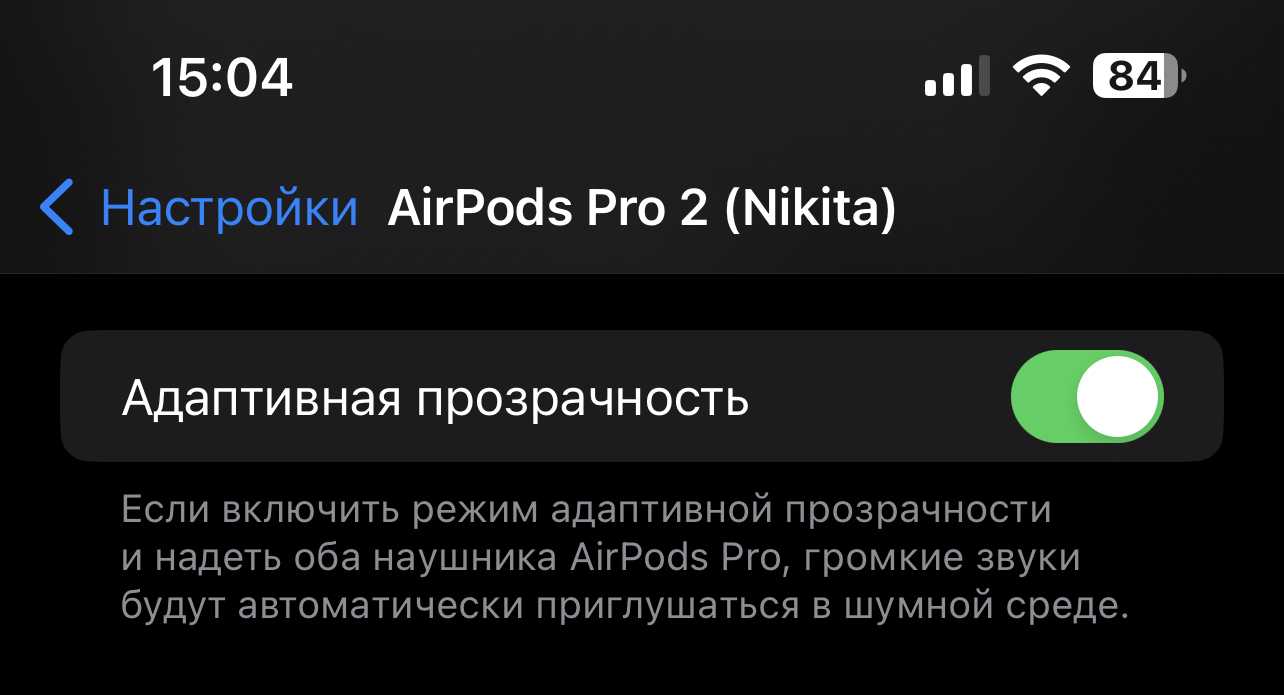
Task: Select the AirPods Pro 2 (Nikita) title
Action: [x=641, y=208]
